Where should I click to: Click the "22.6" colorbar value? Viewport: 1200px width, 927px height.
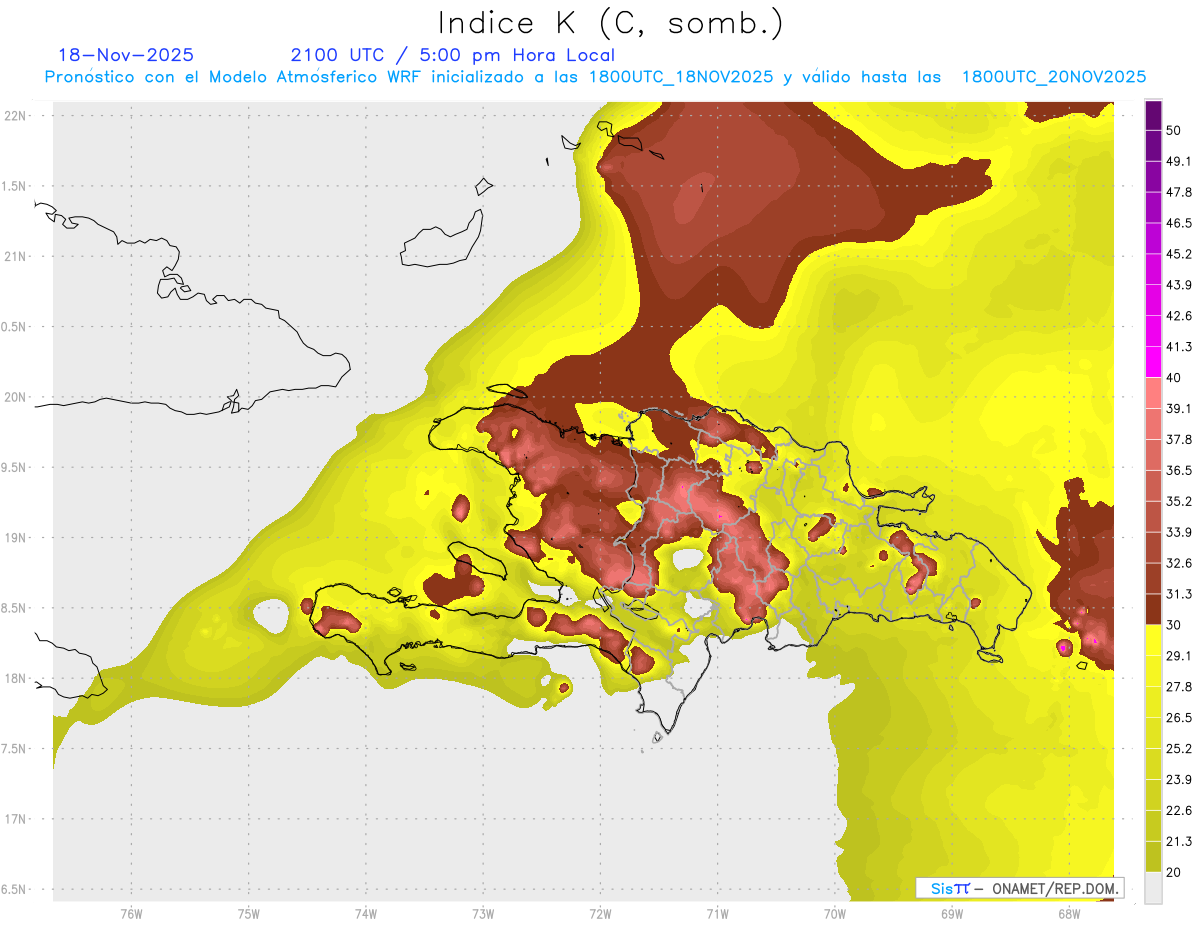[1179, 810]
